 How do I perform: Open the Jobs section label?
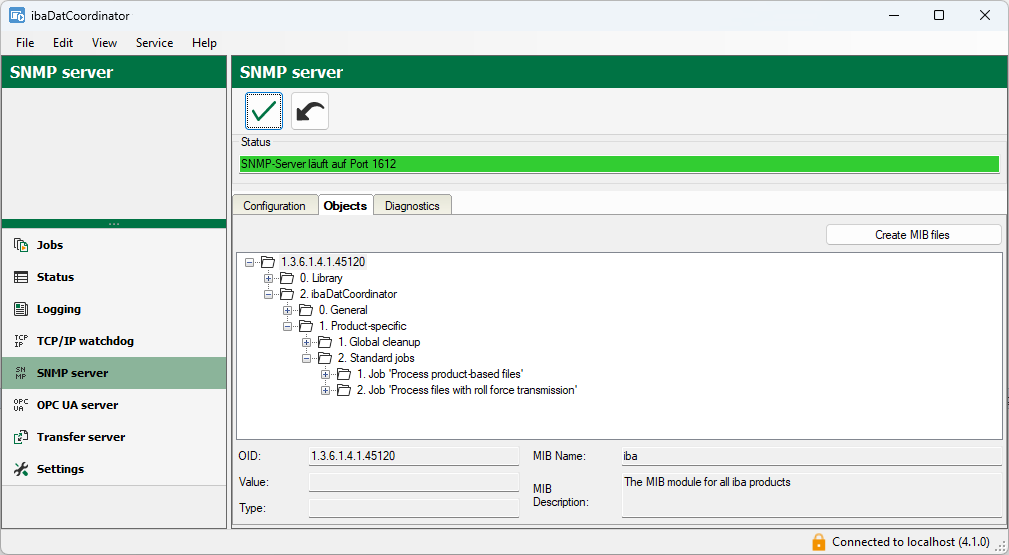pos(50,245)
